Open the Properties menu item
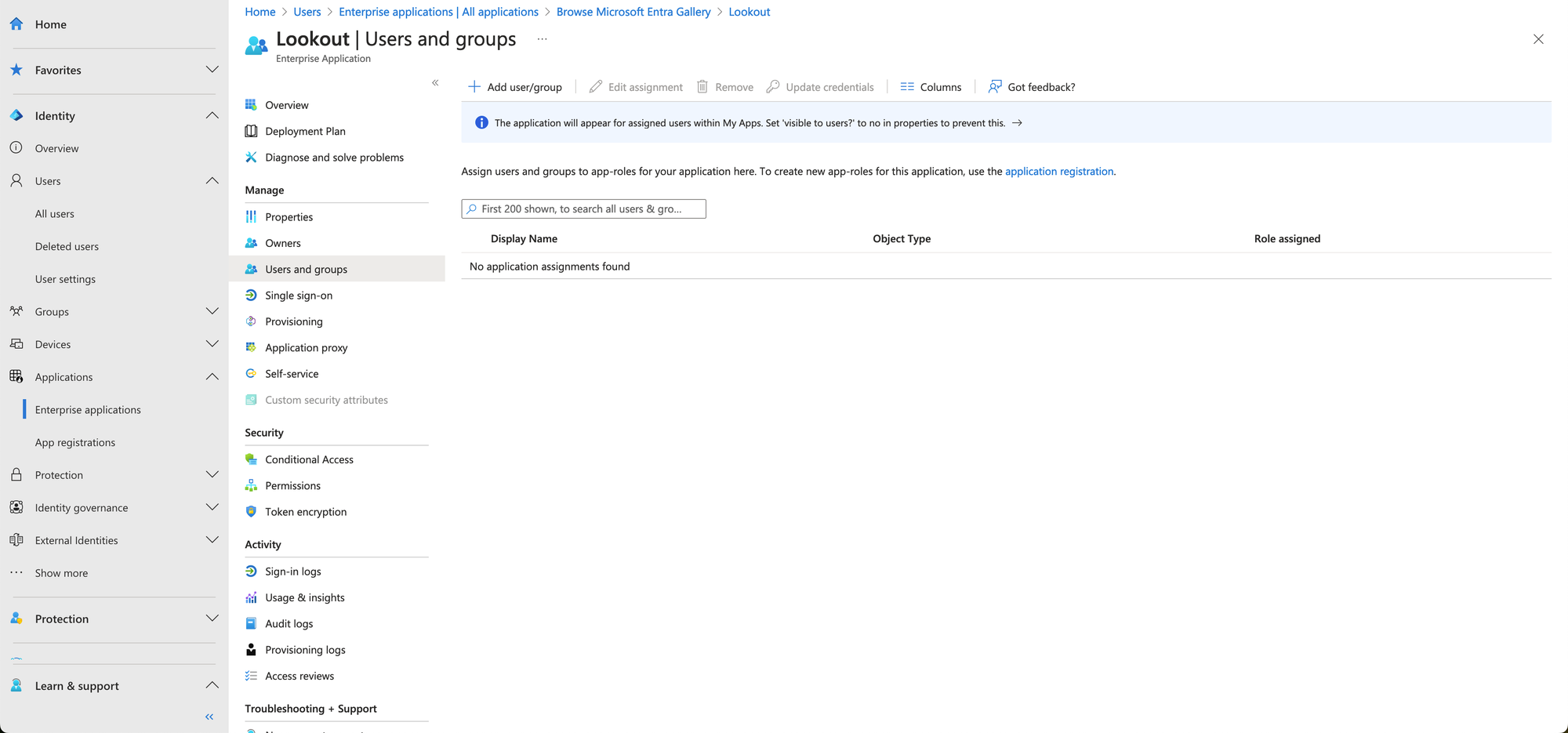Viewport: 1568px width, 733px height. [289, 217]
